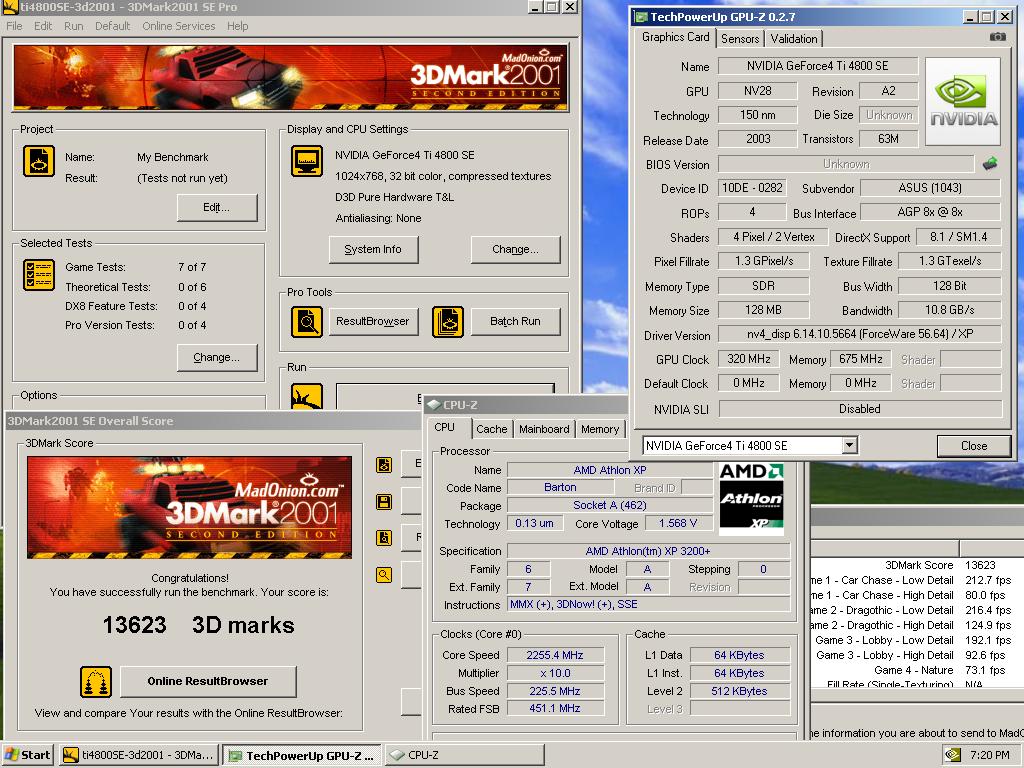Click the System Info button
Screen dimensions: 1024x768
[373, 249]
